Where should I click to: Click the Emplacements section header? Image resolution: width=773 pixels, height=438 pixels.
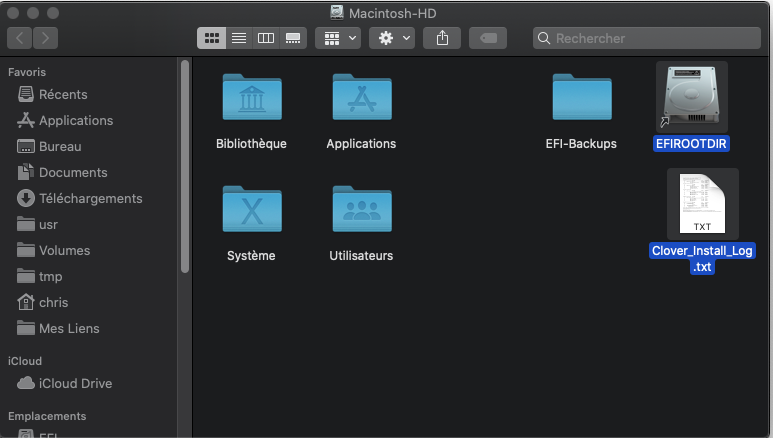(x=47, y=416)
